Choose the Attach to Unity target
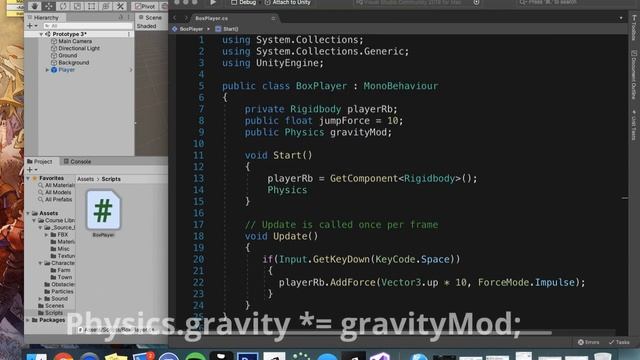Image resolution: width=640 pixels, height=360 pixels. click(287, 2)
